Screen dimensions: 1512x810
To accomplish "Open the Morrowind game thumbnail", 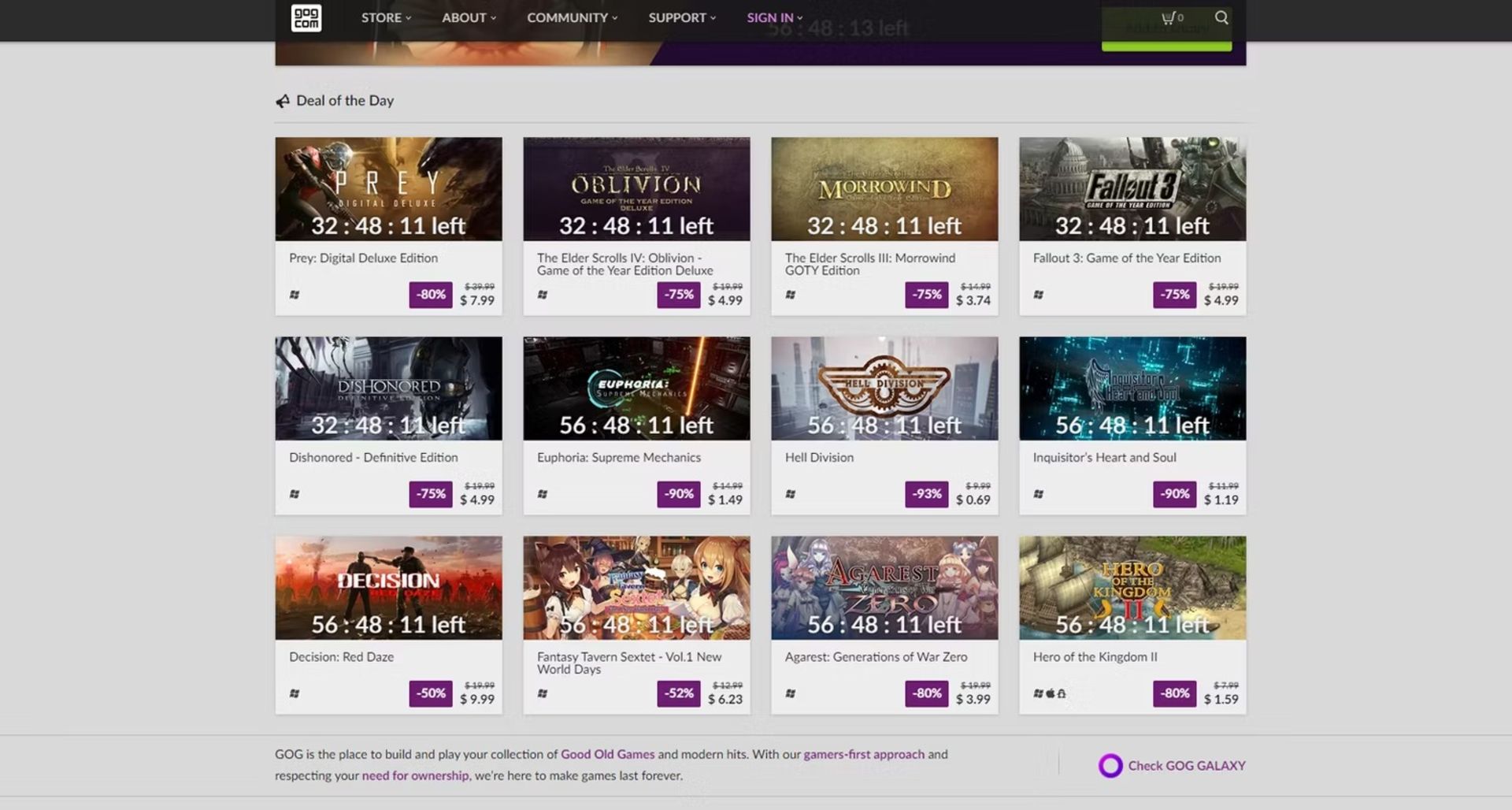I will [884, 189].
